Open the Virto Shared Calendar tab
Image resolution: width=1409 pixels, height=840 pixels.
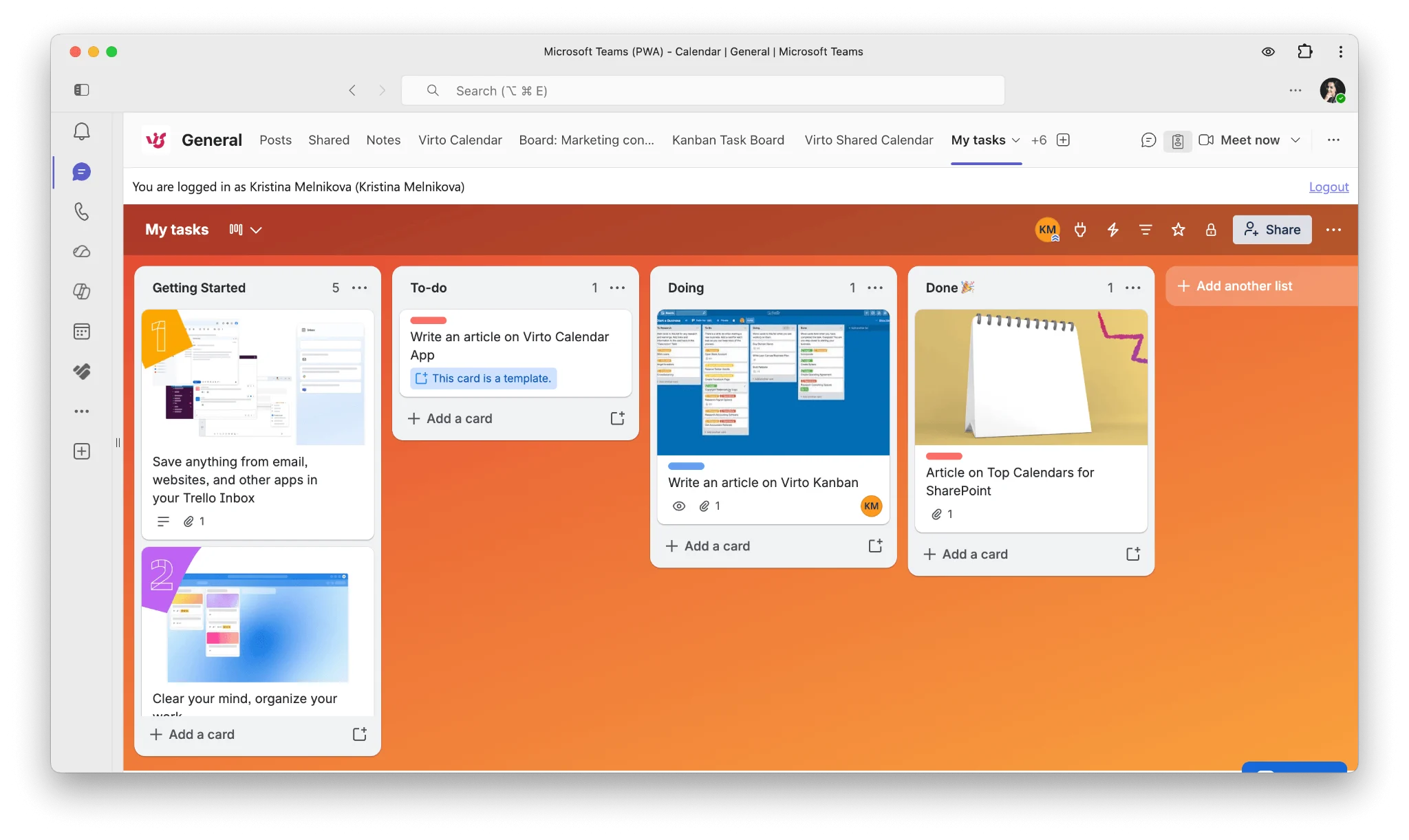869,140
